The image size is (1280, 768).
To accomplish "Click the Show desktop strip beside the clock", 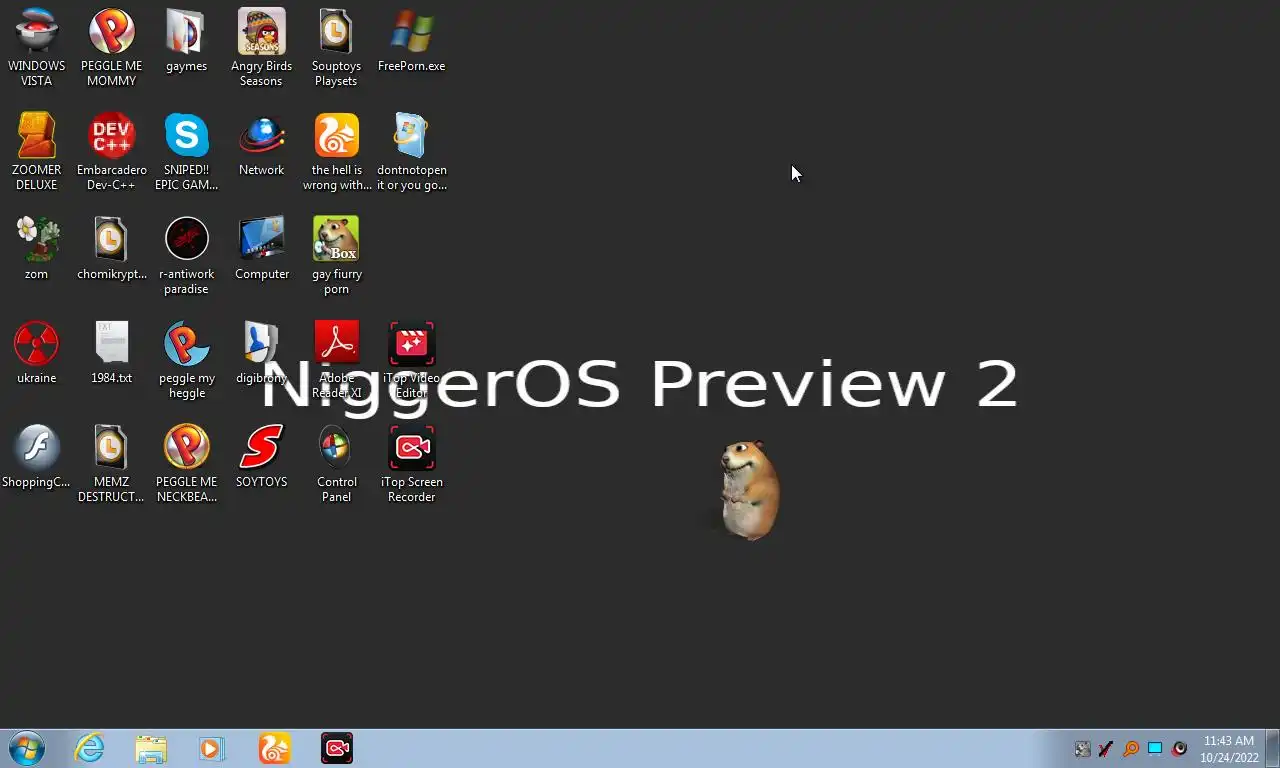I will point(1273,748).
